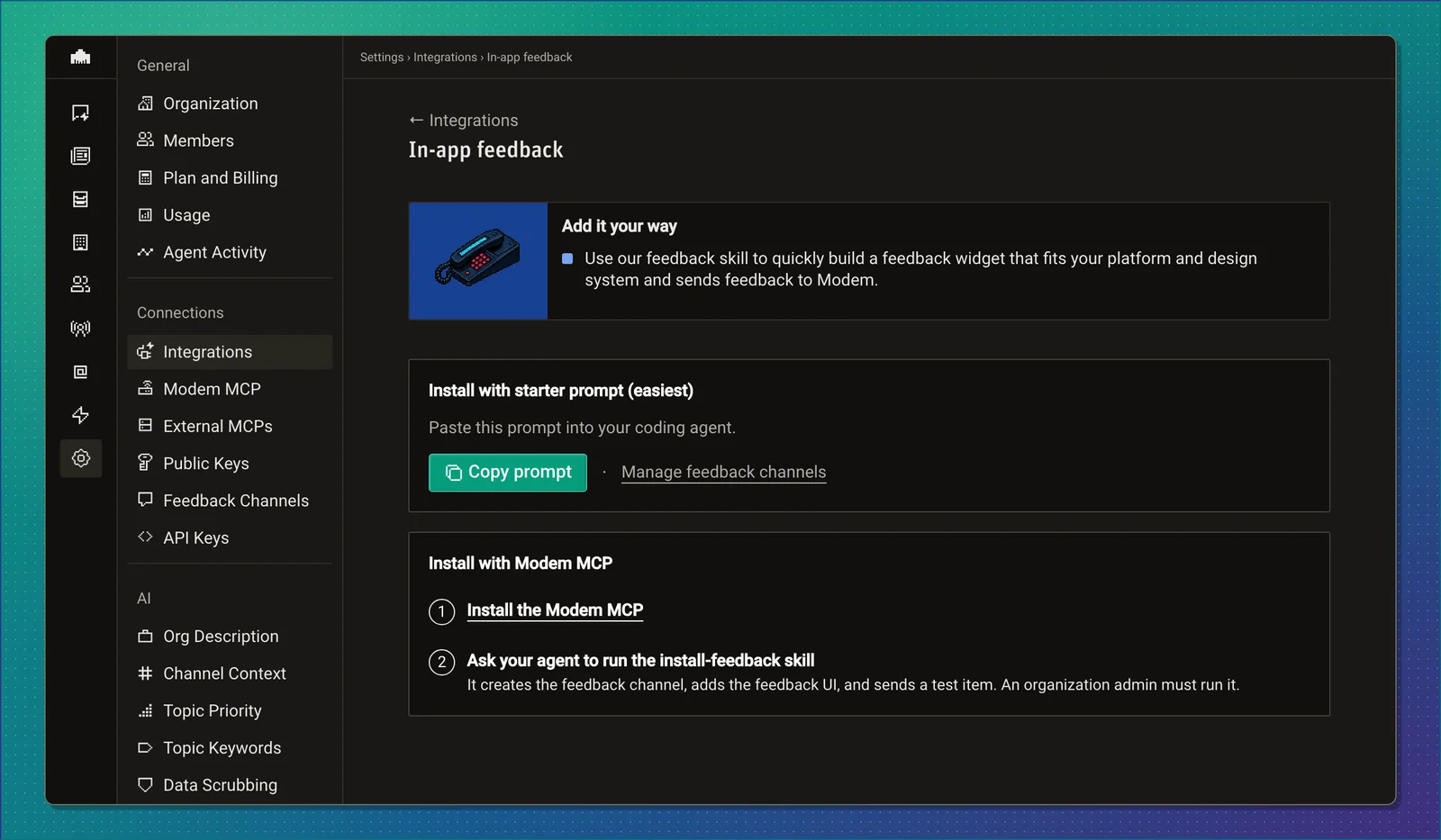The image size is (1441, 840).
Task: Click the API Keys code brackets icon
Action: [x=145, y=537]
